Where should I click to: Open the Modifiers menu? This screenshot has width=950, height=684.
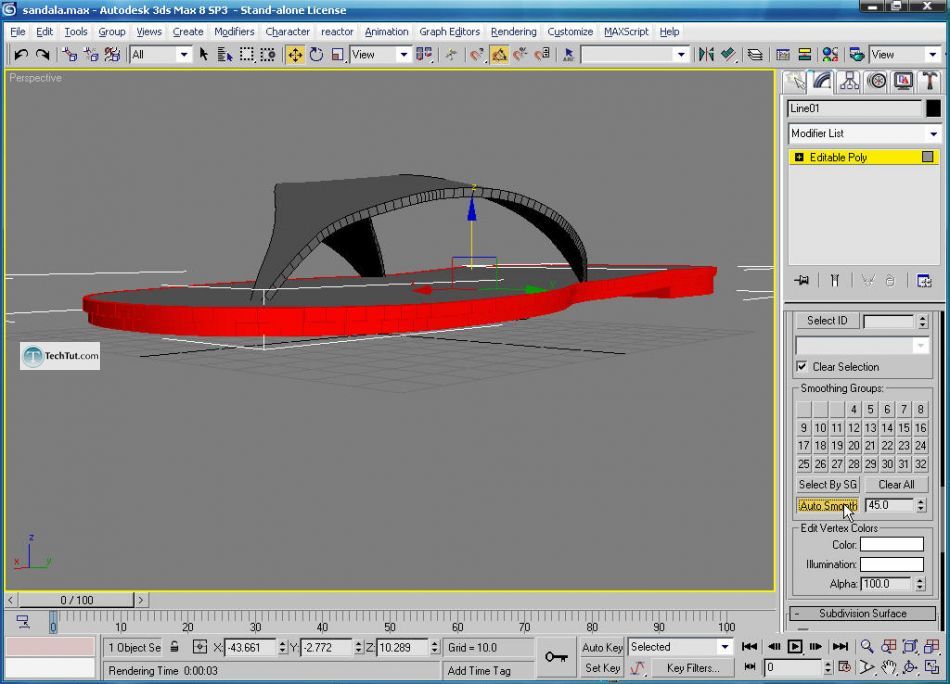[234, 32]
